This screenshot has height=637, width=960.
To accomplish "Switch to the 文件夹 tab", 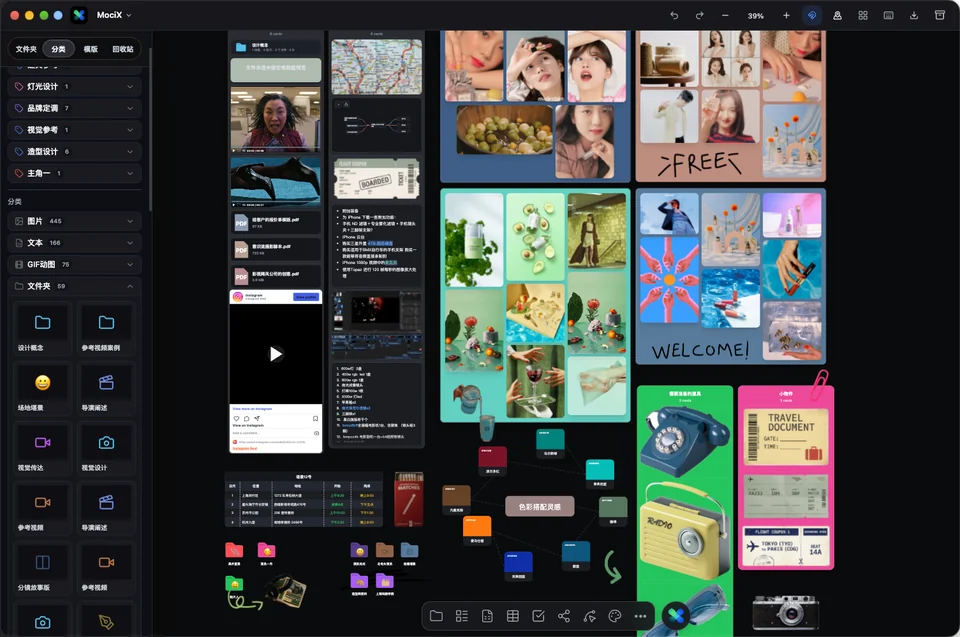I will [x=26, y=49].
